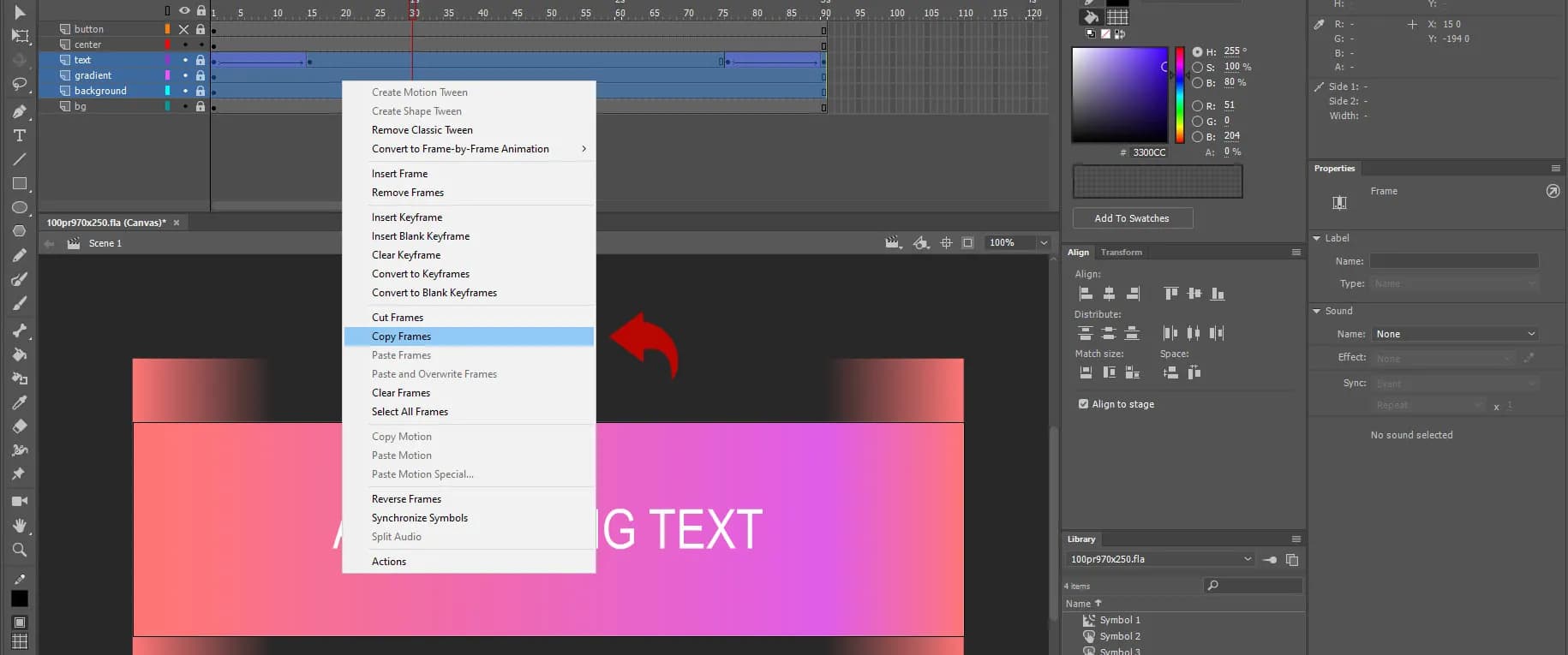
Task: Click the Library search field
Action: [1254, 586]
